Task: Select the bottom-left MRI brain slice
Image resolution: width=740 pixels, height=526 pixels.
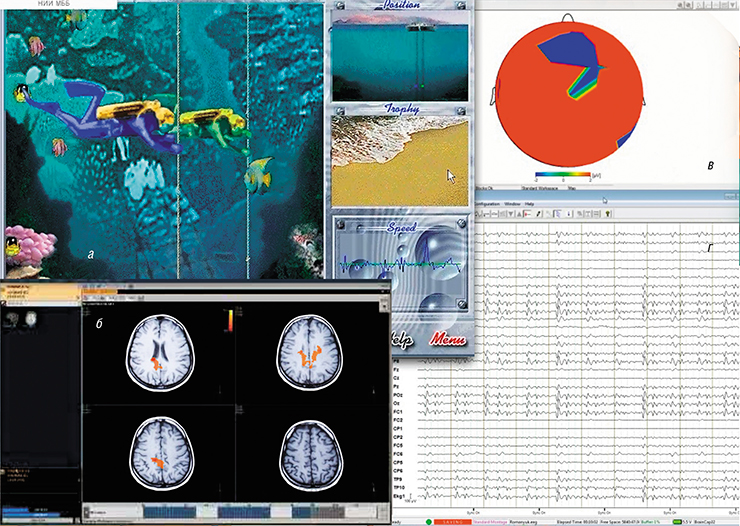Action: coord(162,454)
